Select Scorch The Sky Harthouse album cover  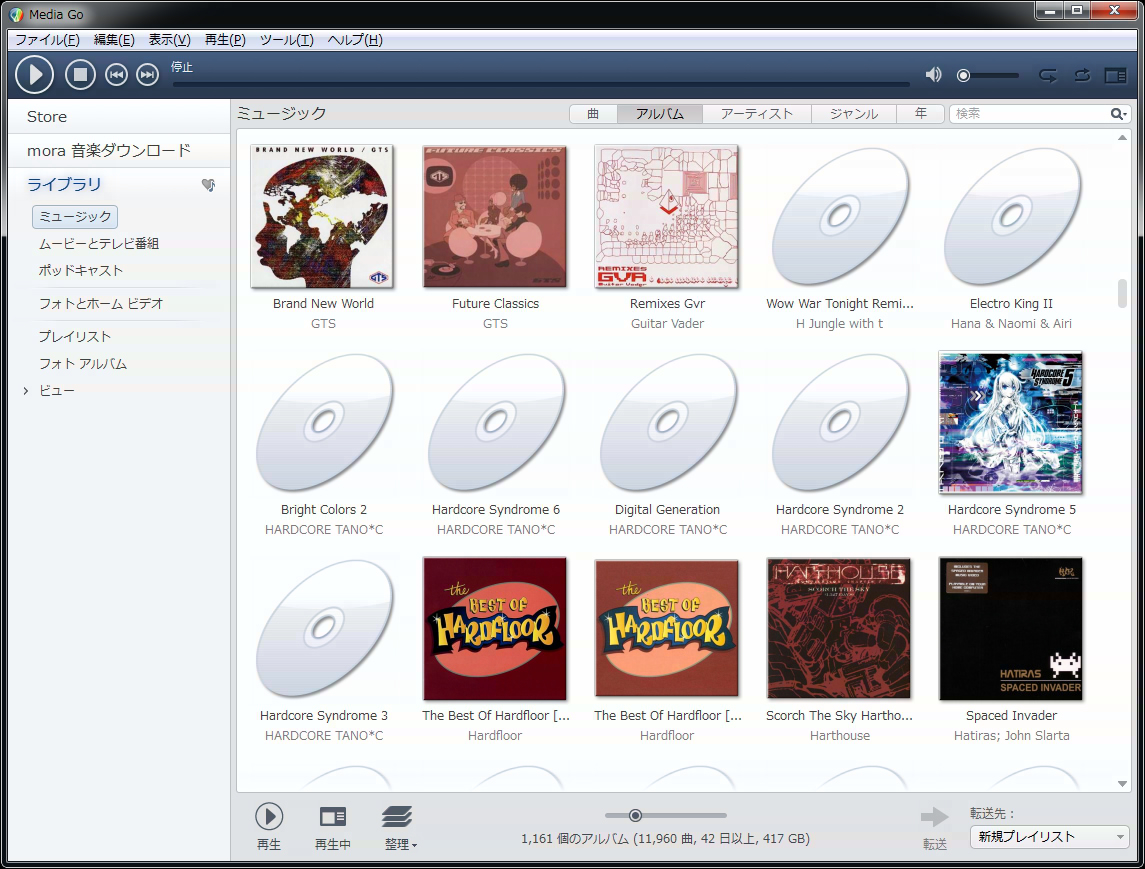[x=839, y=629]
